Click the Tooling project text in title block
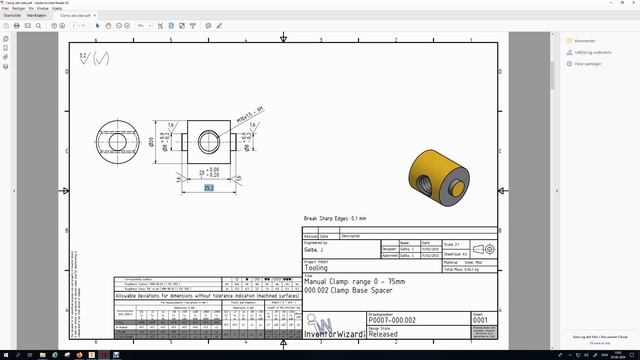Image resolution: width=640 pixels, height=360 pixels. 316,268
